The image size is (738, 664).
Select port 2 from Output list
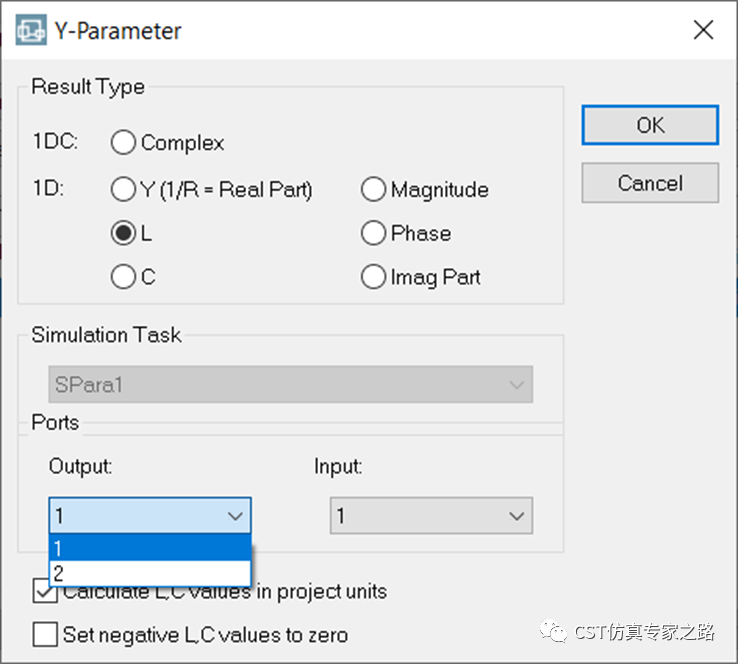(x=150, y=573)
